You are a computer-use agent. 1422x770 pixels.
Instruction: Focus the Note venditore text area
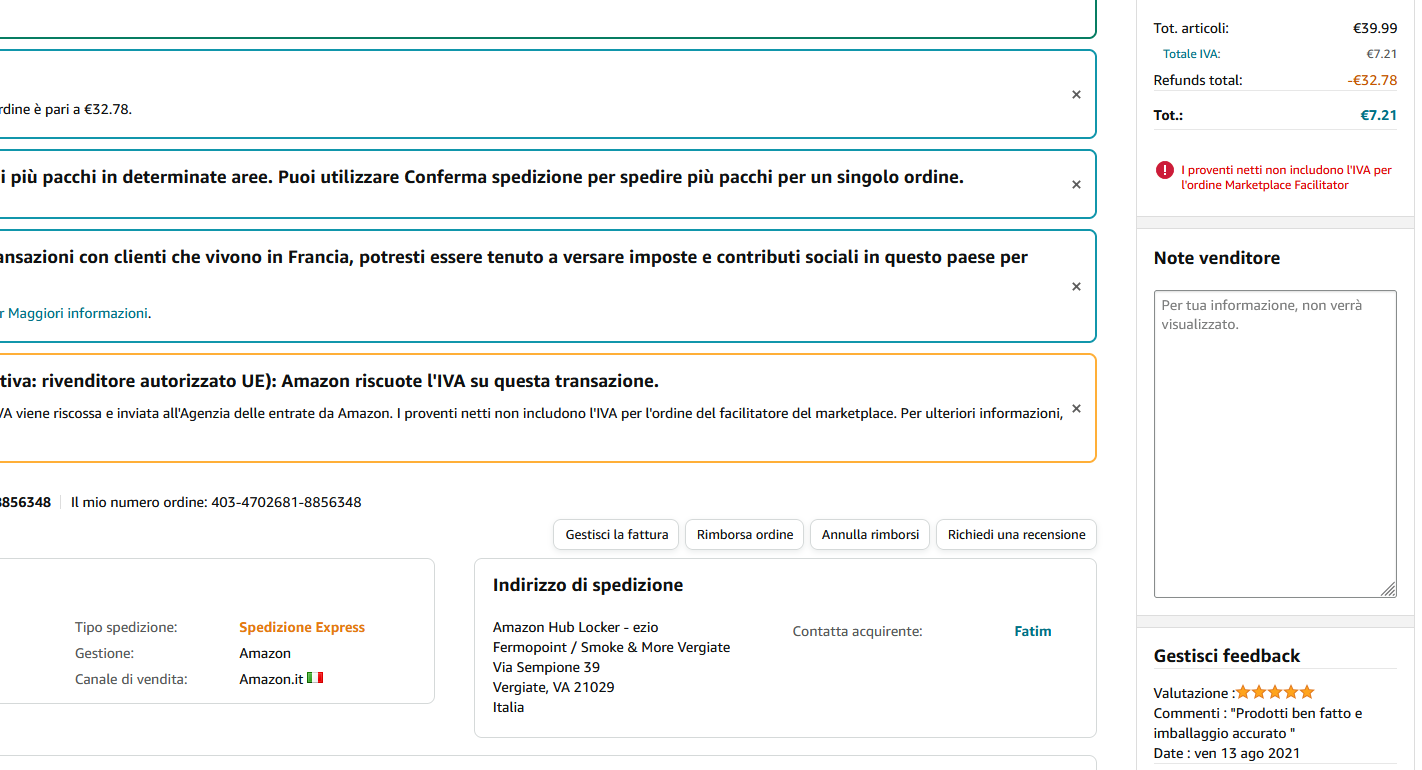(x=1274, y=440)
